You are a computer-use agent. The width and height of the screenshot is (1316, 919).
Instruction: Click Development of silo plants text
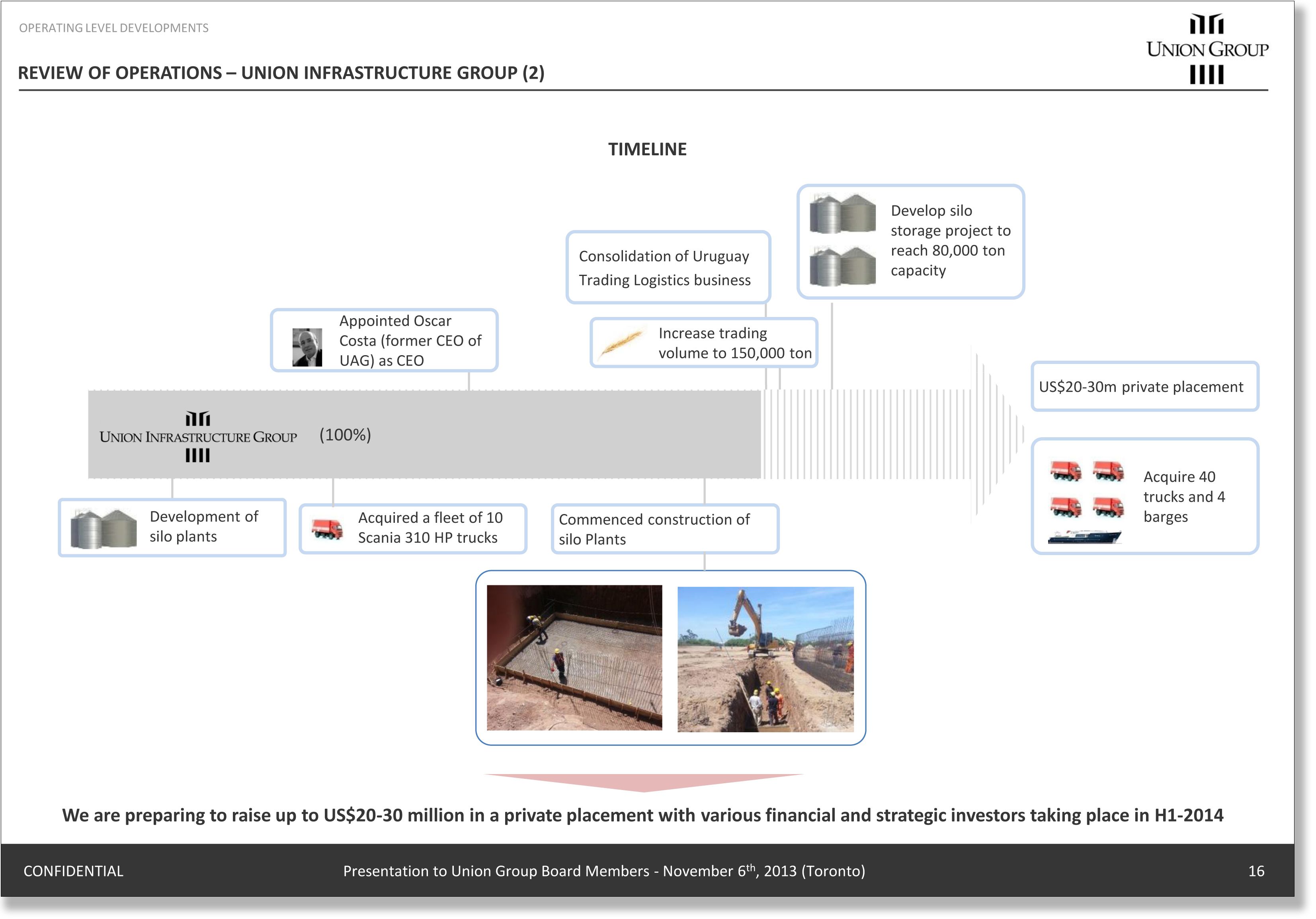pos(204,526)
